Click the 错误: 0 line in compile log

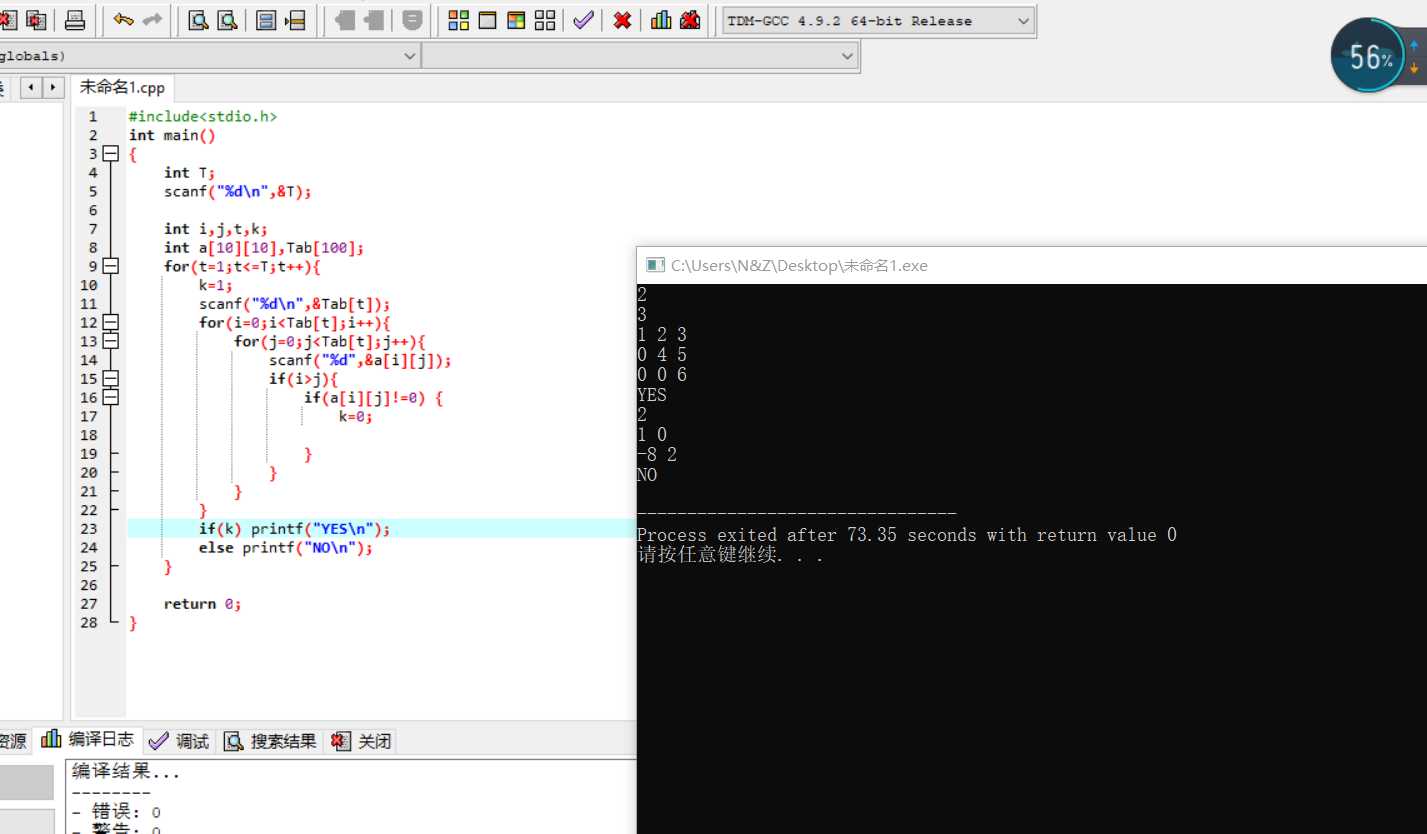pos(117,812)
